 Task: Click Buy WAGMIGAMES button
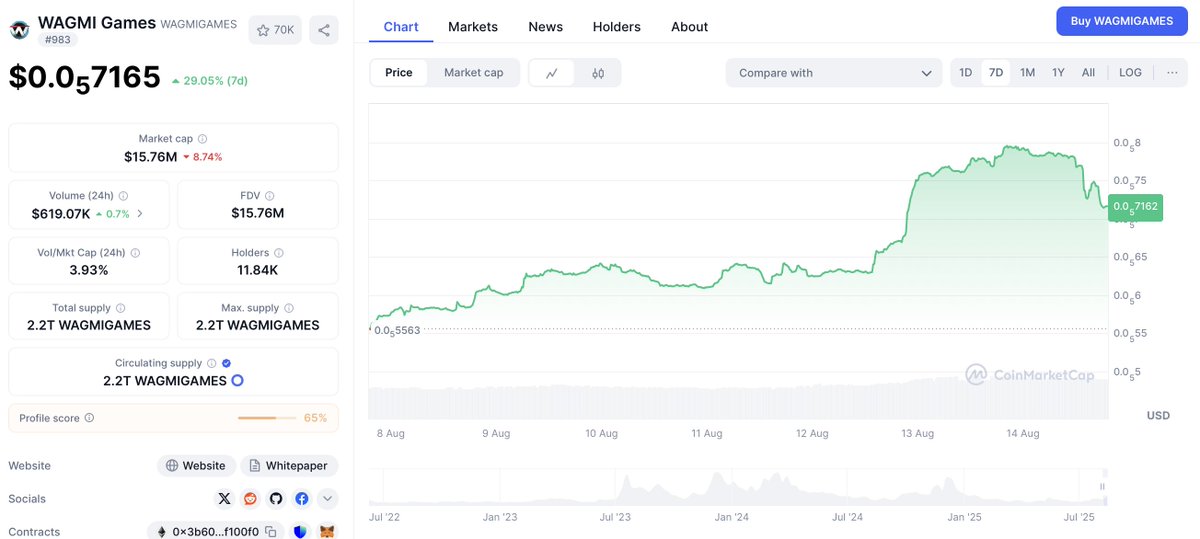click(x=1122, y=21)
